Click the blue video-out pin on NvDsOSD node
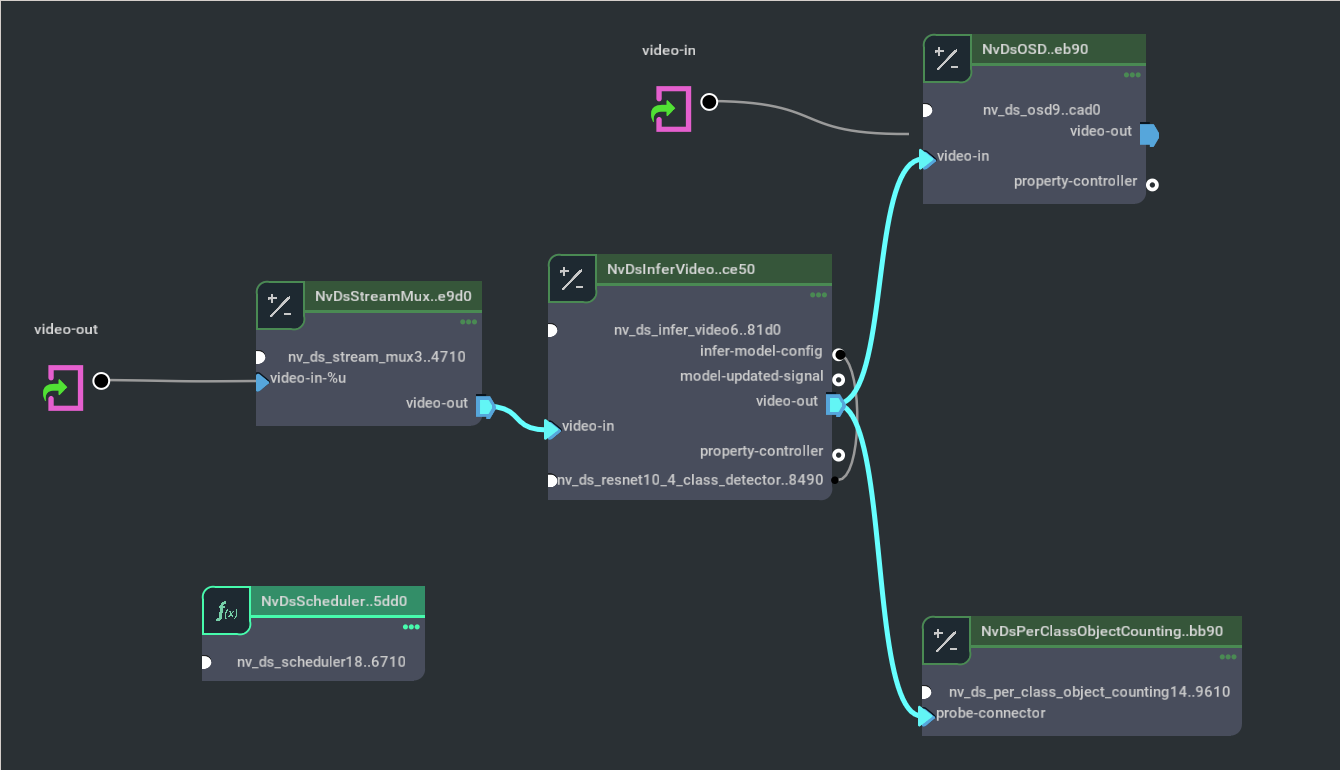 tap(1148, 133)
